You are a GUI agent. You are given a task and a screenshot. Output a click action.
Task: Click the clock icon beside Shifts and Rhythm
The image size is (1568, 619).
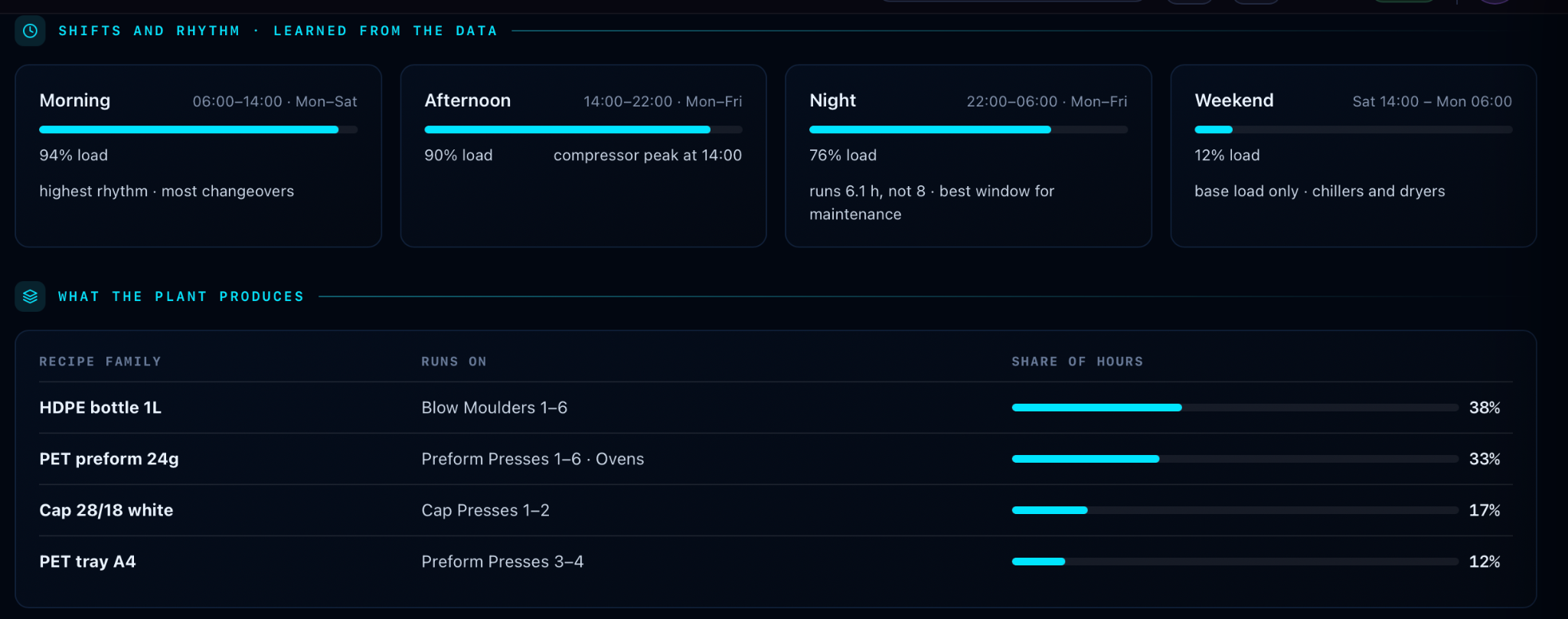[x=30, y=31]
